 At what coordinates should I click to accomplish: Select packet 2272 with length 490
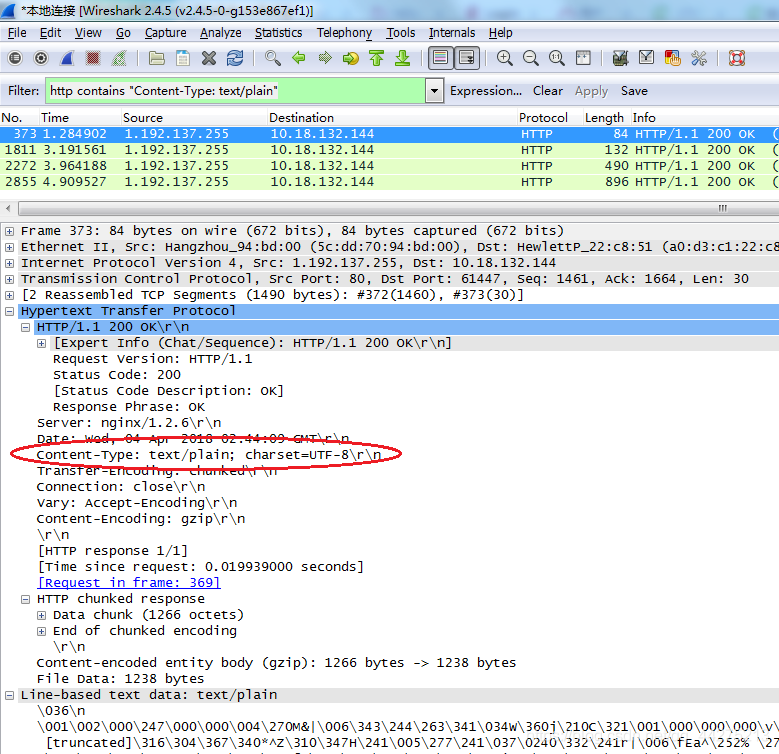point(390,166)
